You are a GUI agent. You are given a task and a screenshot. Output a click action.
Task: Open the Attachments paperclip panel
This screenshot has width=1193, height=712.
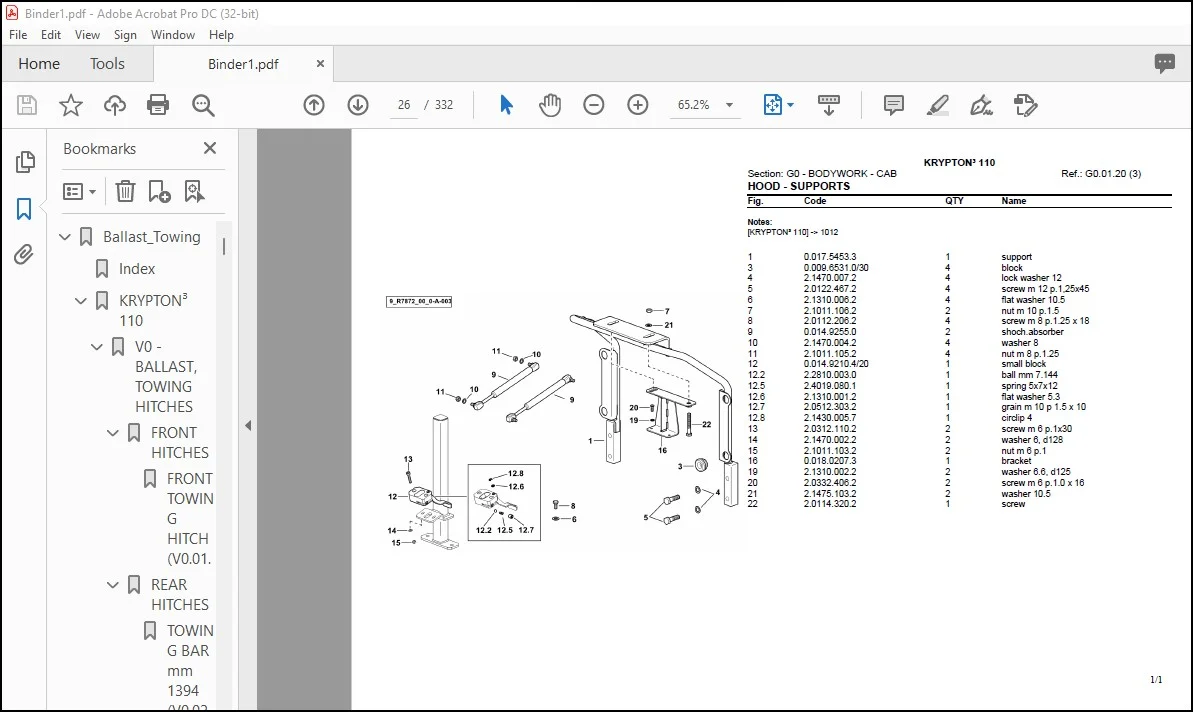pyautogui.click(x=24, y=254)
